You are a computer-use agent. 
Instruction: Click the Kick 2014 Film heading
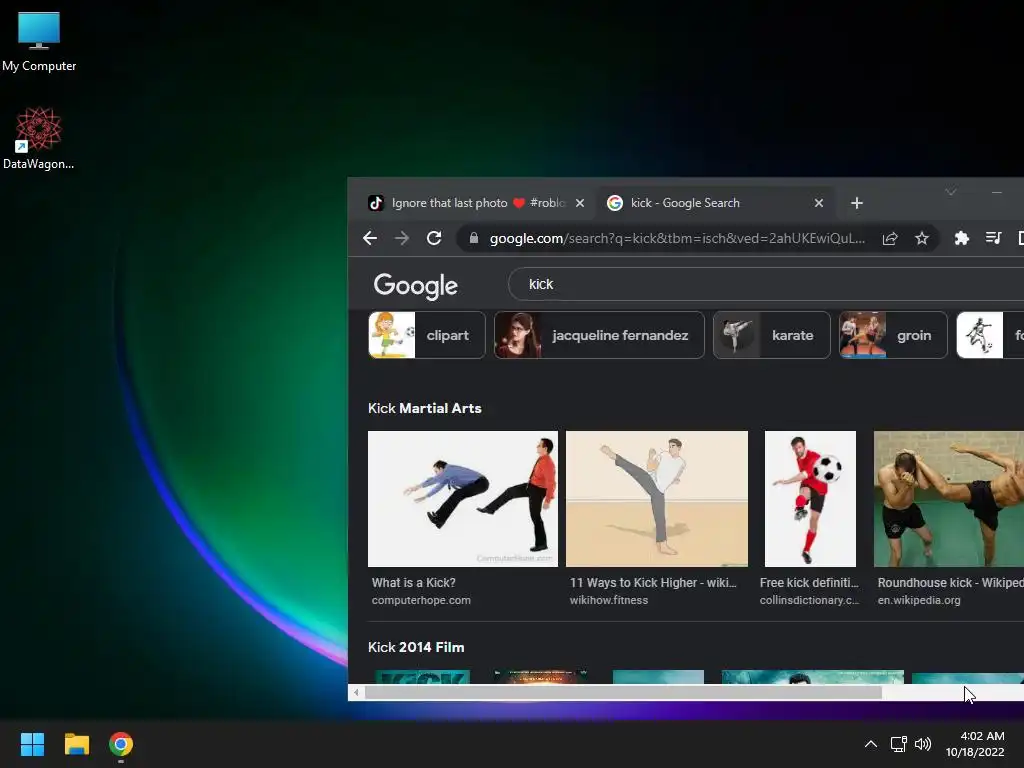pos(416,647)
